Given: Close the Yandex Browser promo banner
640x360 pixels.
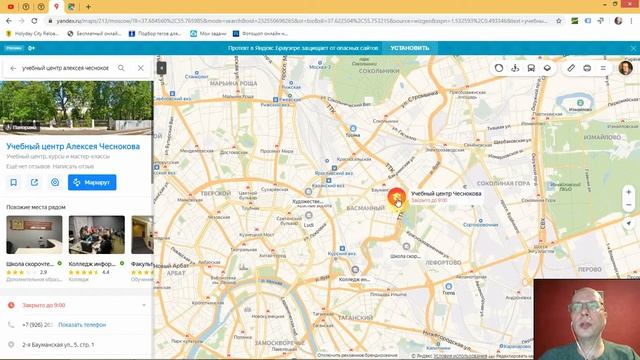Looking at the screenshot, I should click(633, 48).
